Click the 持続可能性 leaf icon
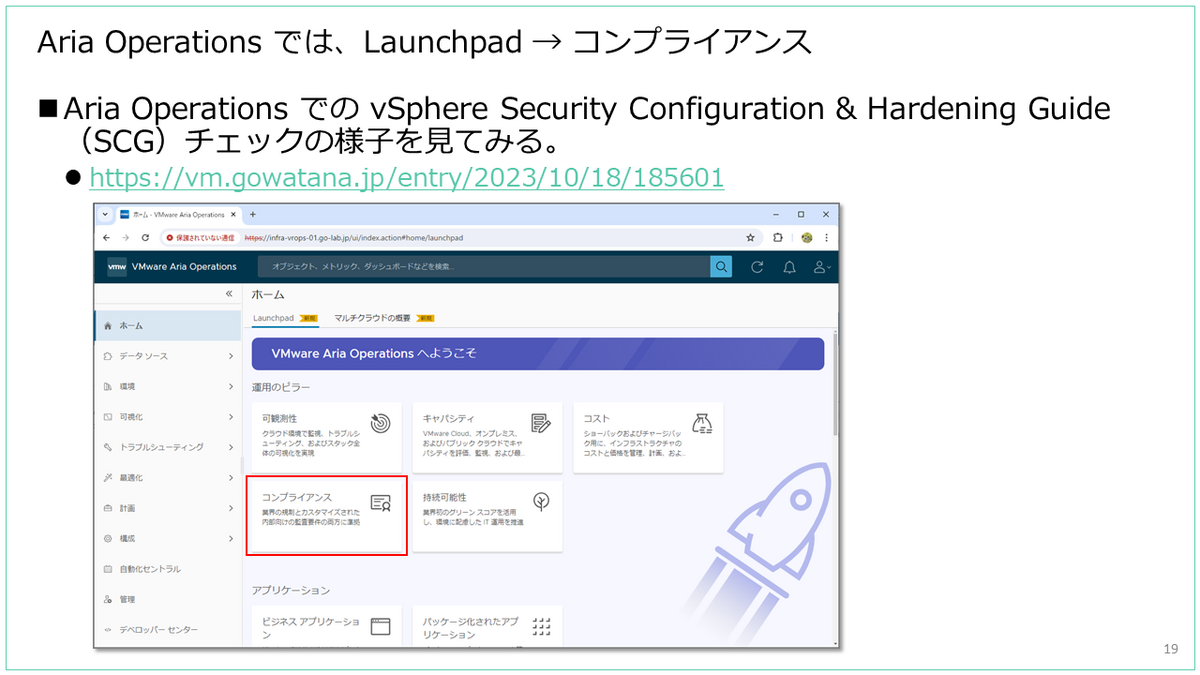The width and height of the screenshot is (1200, 675). tap(541, 501)
